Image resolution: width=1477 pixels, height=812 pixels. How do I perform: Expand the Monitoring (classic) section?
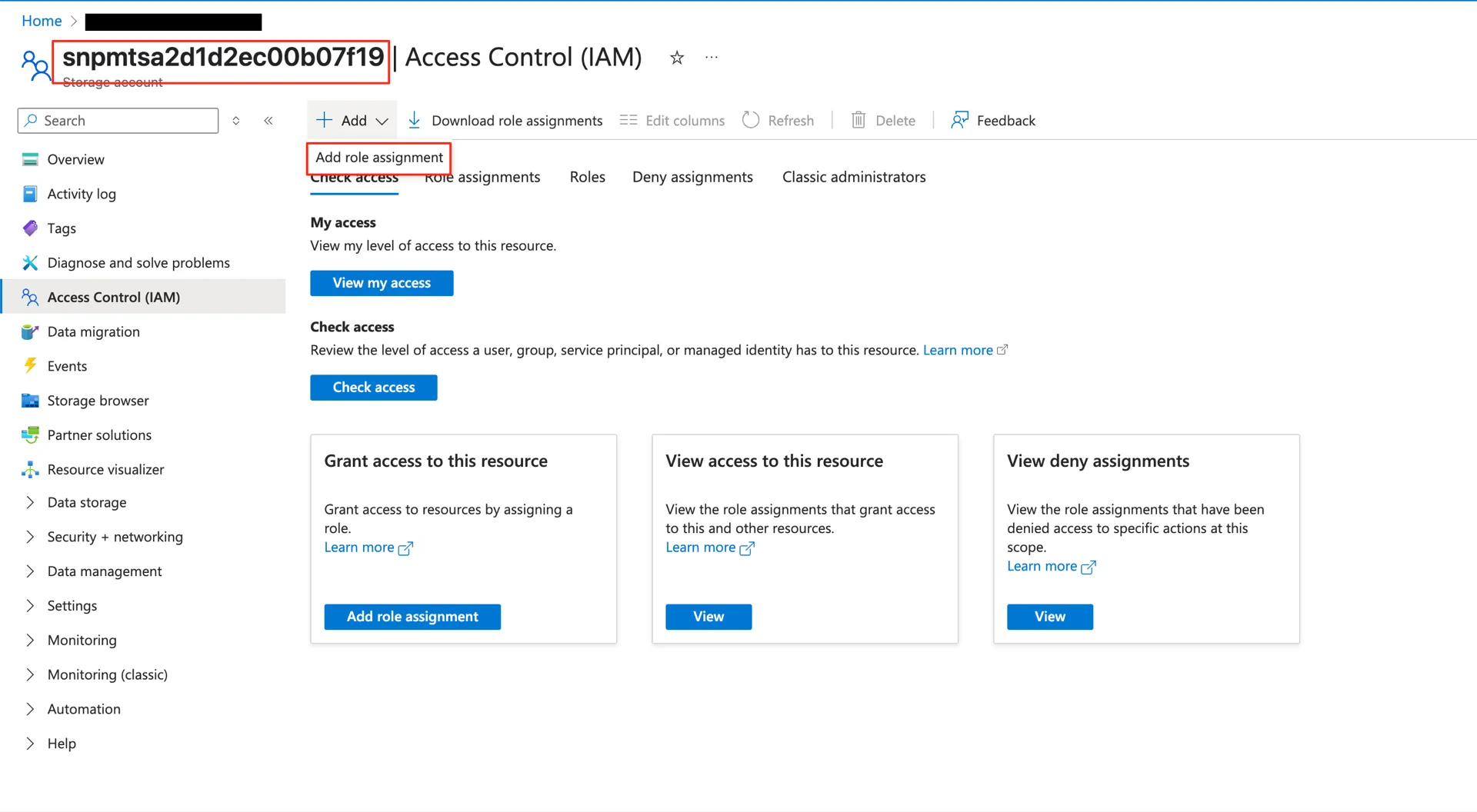30,674
